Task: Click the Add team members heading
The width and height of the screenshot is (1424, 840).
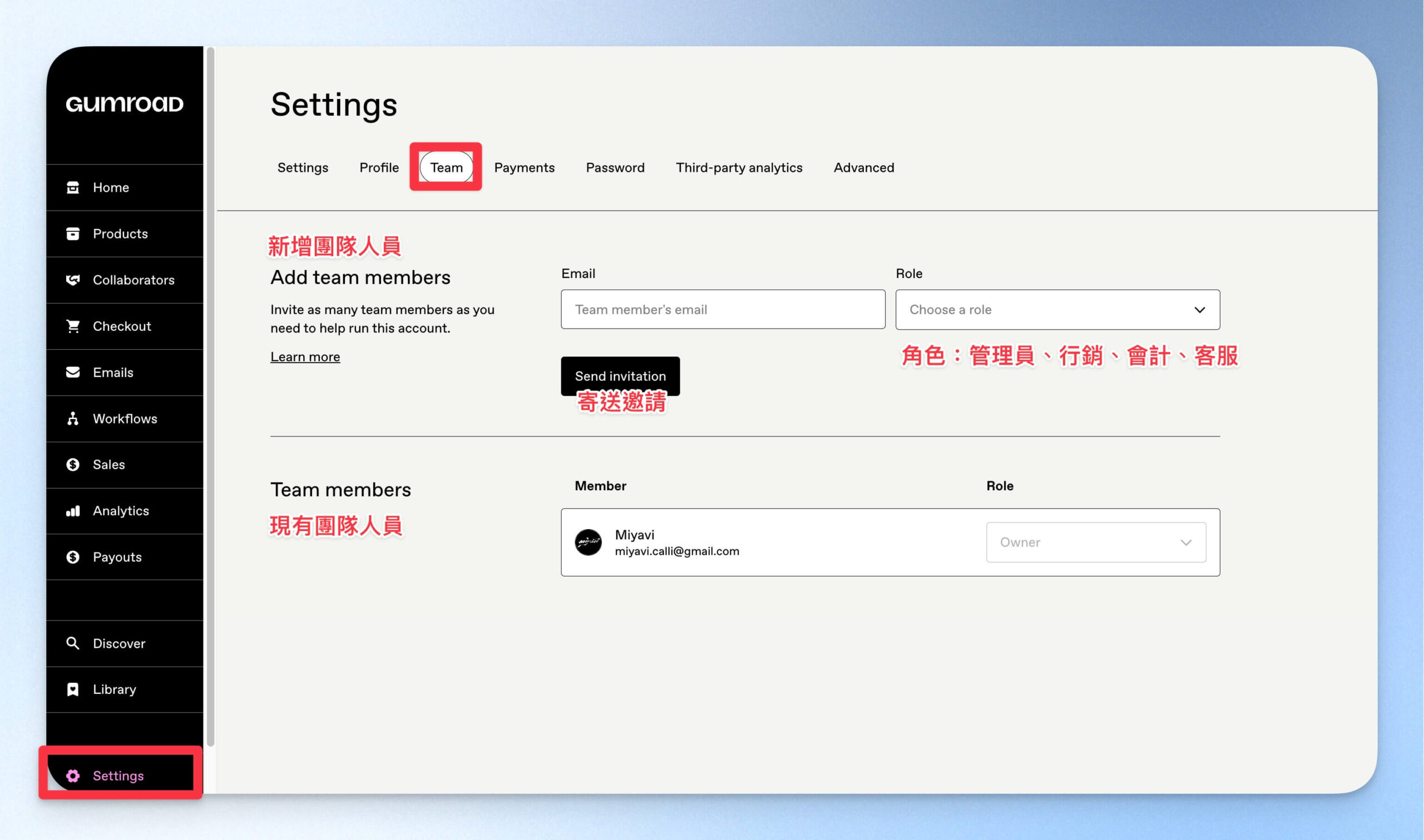Action: coord(360,277)
